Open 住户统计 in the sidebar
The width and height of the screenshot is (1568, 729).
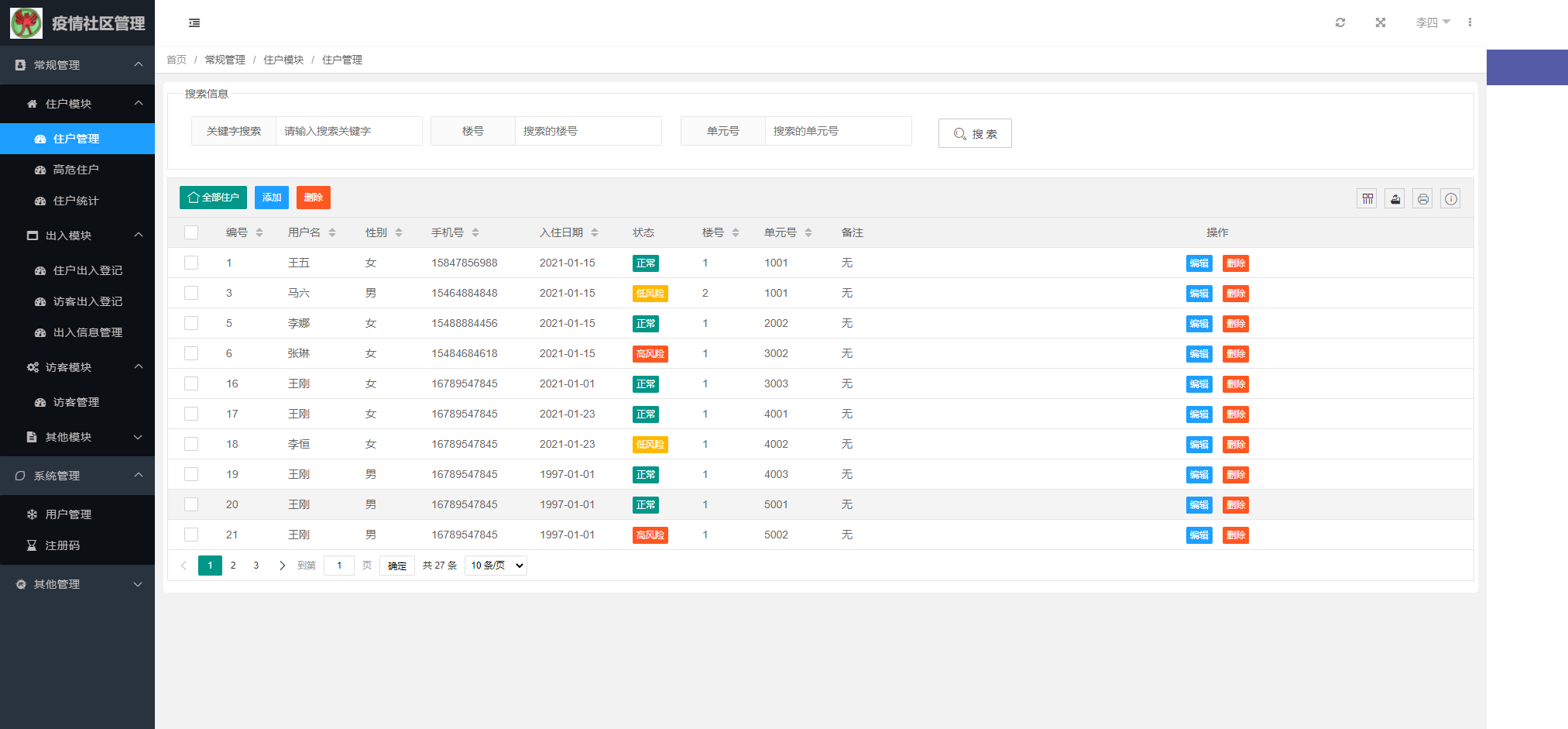point(77,201)
